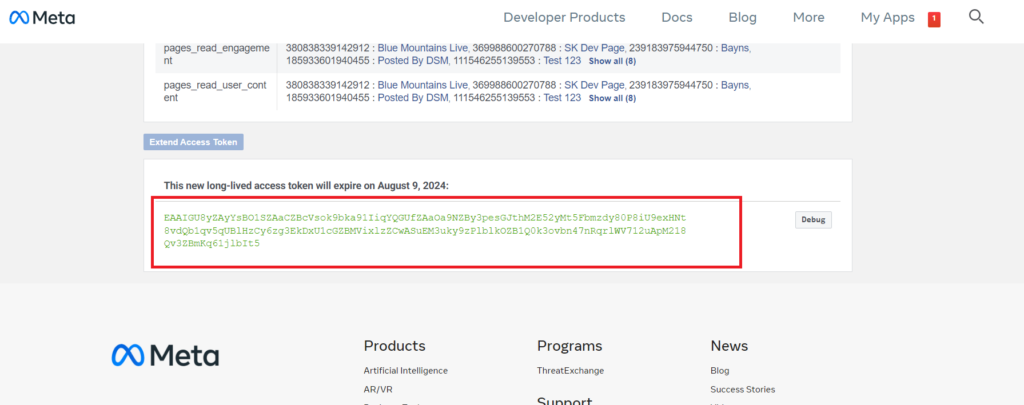Open the Docs menu item
This screenshot has width=1024, height=405.
[x=677, y=18]
